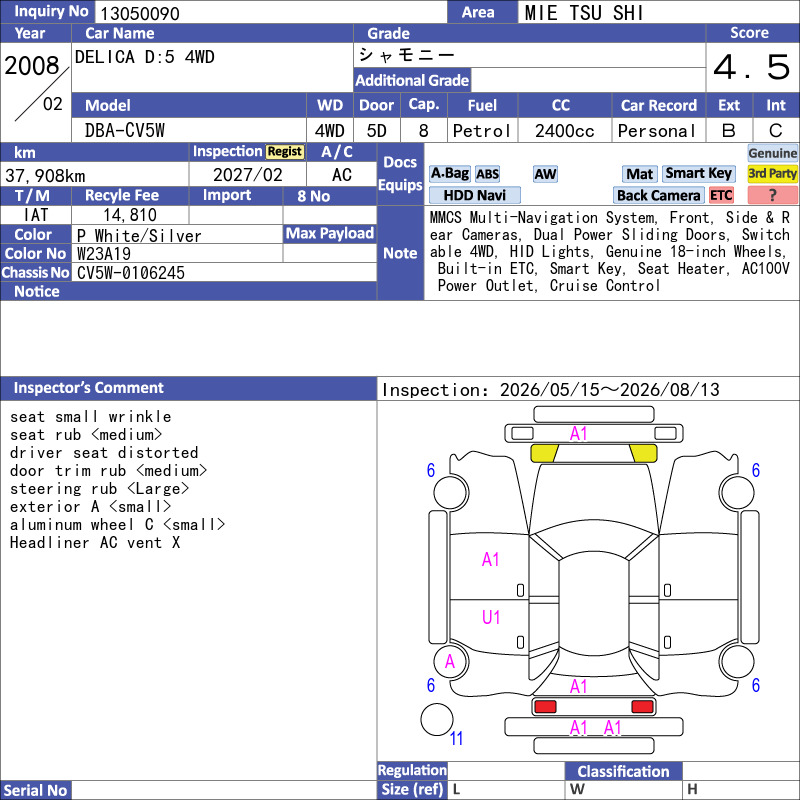
Task: Click the Max Payload label
Action: (x=330, y=233)
